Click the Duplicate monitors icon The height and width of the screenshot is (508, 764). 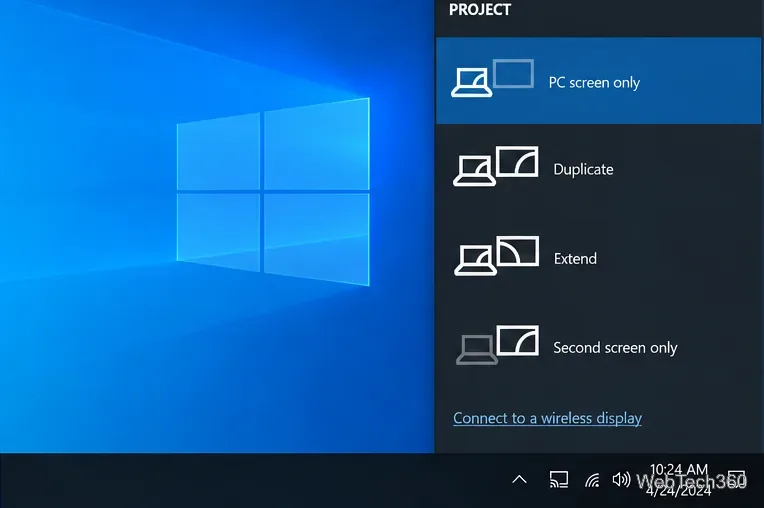pos(496,166)
